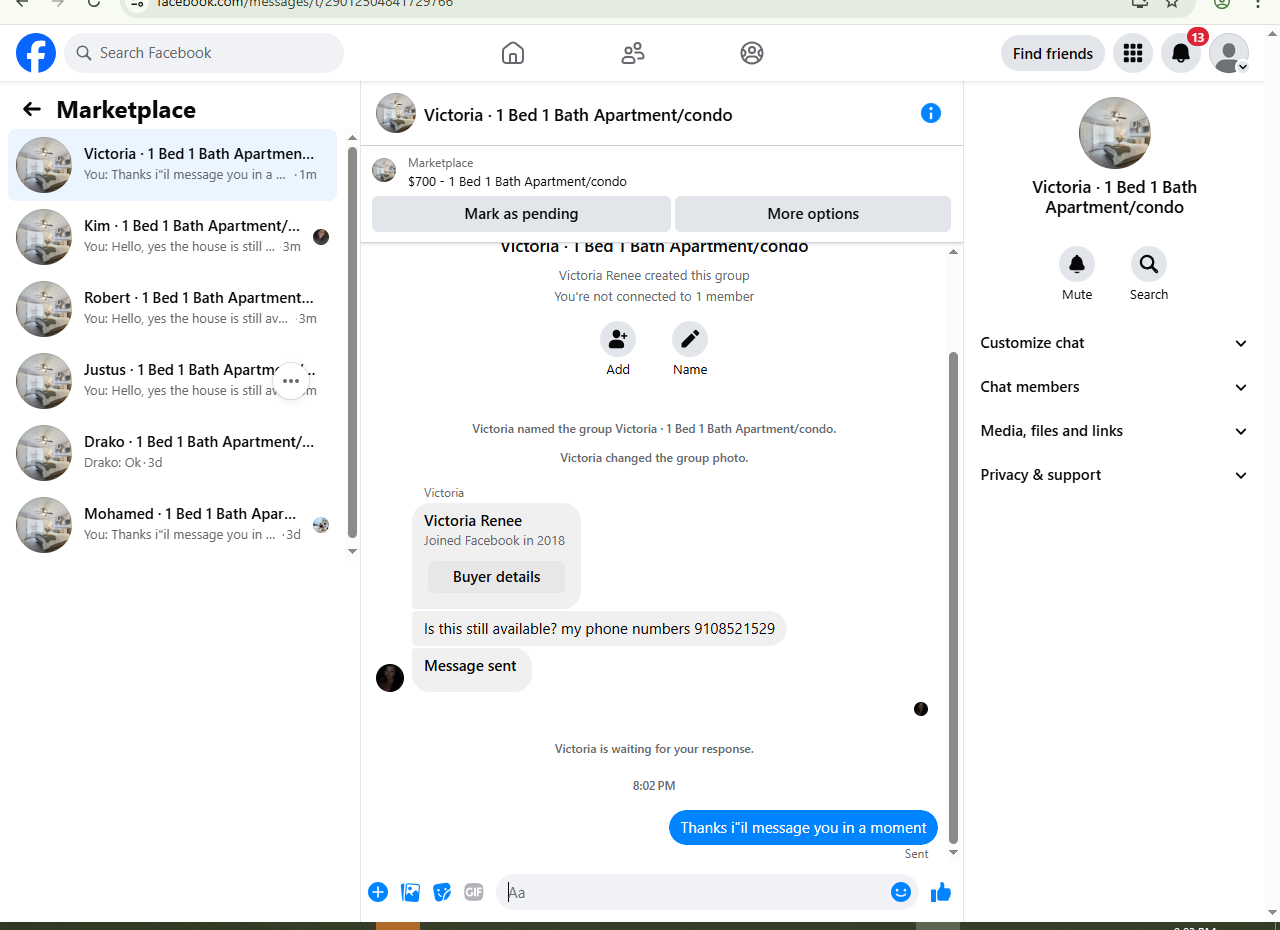Screen dimensions: 1280x930
Task: Expand the Chat members section
Action: 1115,387
